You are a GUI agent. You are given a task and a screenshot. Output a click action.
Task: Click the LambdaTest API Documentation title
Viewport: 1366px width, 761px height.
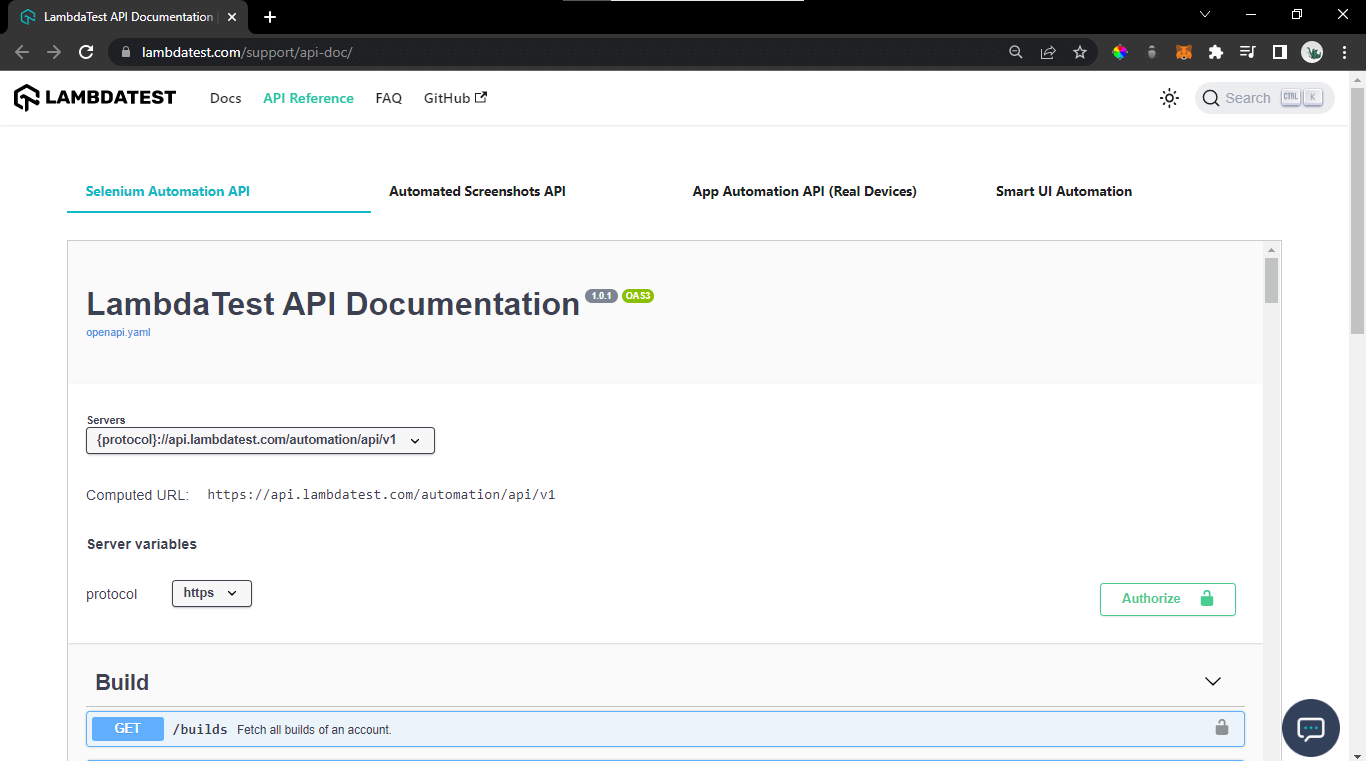(333, 304)
